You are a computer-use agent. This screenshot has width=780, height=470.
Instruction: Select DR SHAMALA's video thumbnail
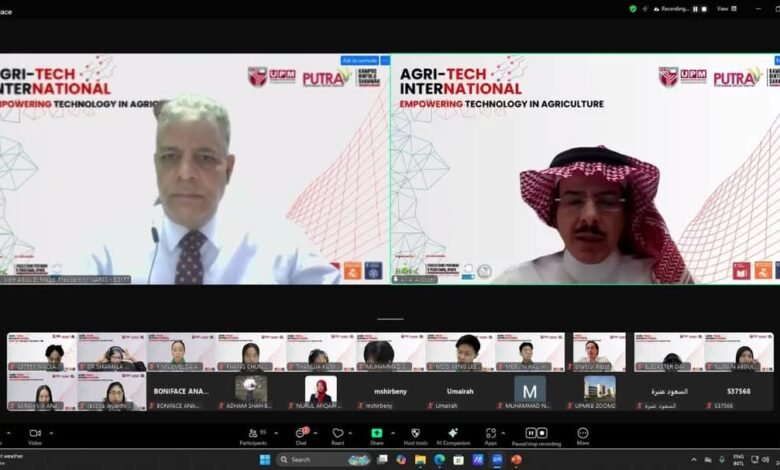click(x=112, y=352)
